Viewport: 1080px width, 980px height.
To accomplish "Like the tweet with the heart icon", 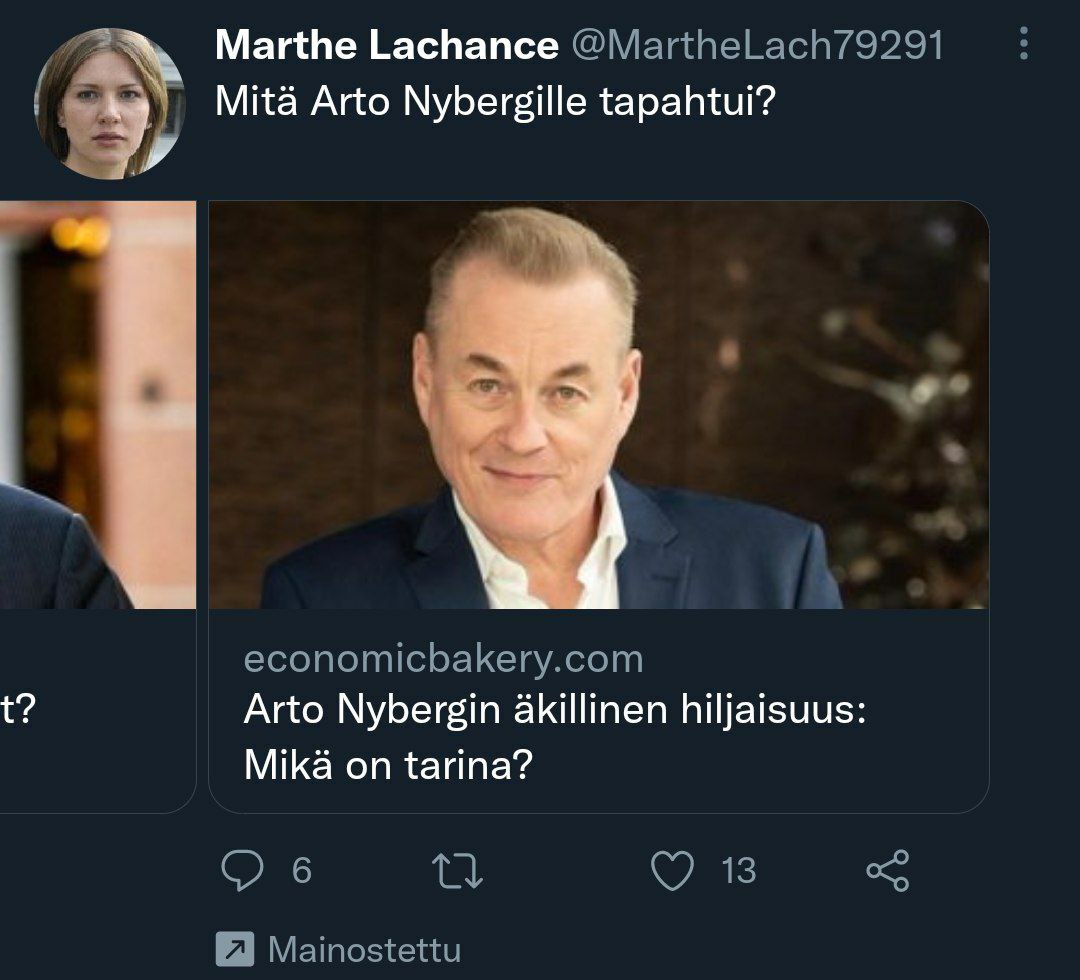I will 672,870.
